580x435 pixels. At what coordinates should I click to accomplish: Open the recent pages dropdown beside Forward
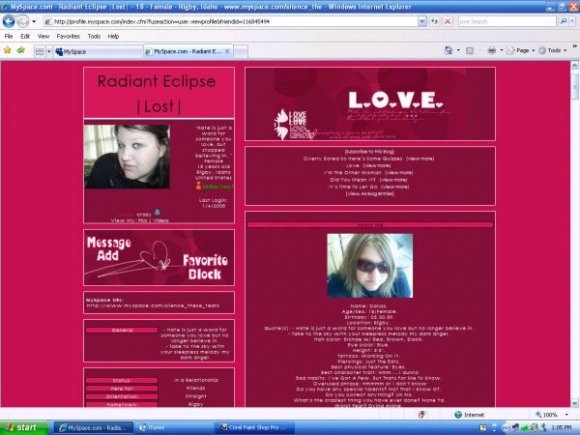pos(34,21)
